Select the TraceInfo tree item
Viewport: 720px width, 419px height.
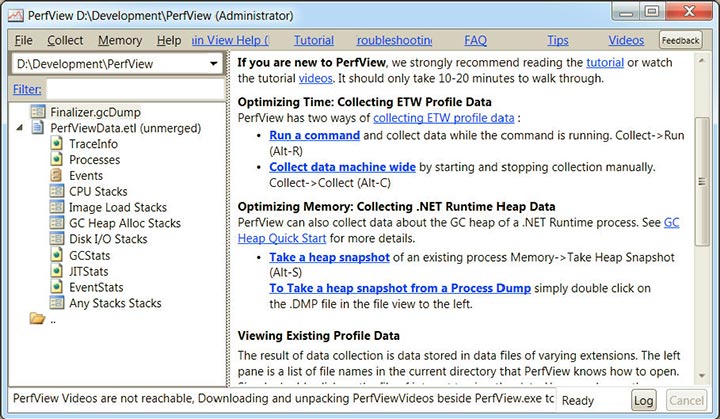93,144
